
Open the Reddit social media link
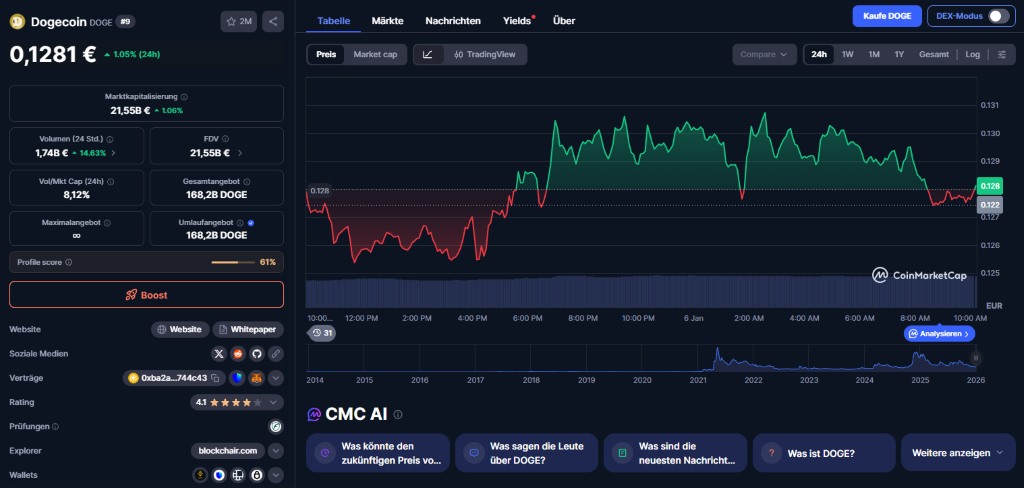[x=238, y=354]
